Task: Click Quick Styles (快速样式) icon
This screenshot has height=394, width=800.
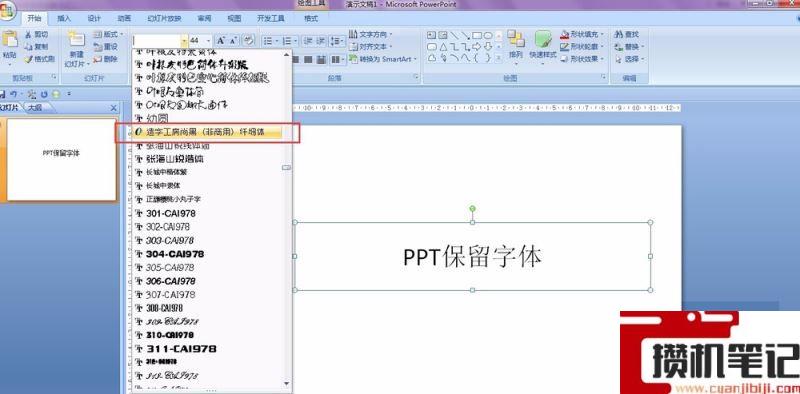Action: click(543, 40)
